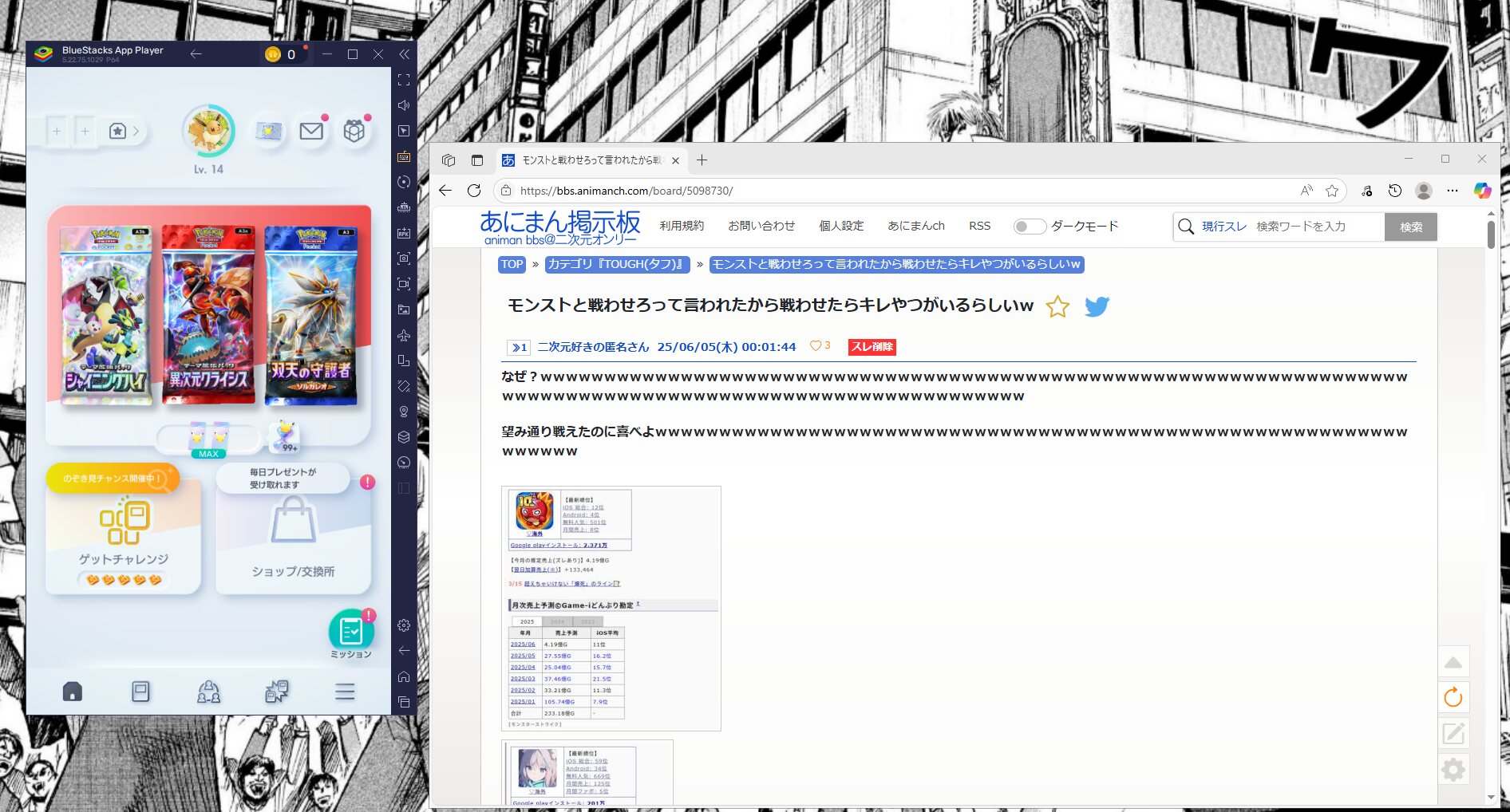
Task: Open the mail inbox envelope icon
Action: 311,132
